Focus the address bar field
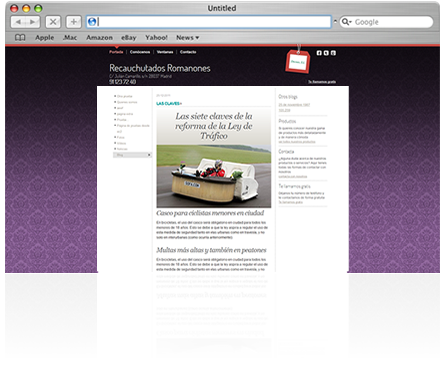445x370 pixels. pyautogui.click(x=209, y=22)
